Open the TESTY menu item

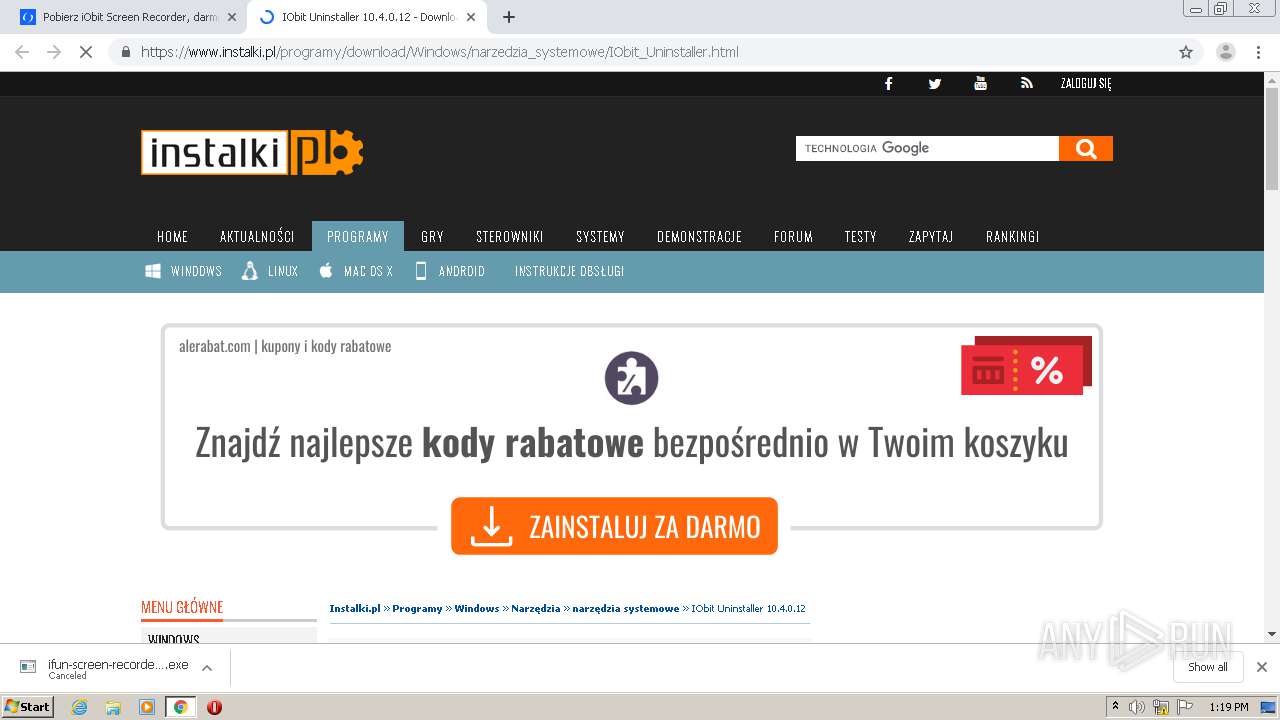click(860, 237)
